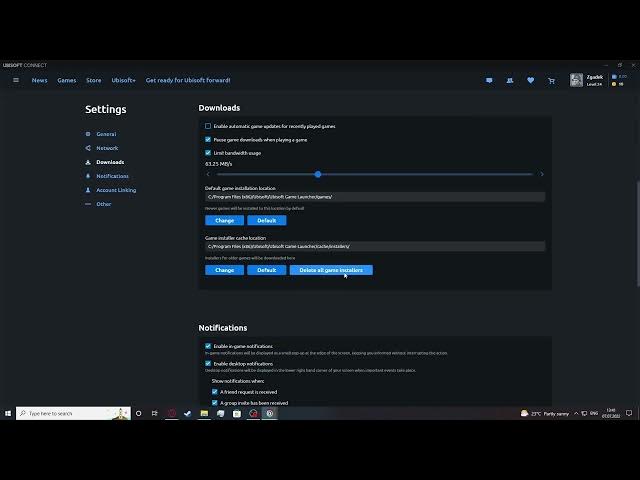Click the bandwidth limit slider handle

pyautogui.click(x=318, y=174)
